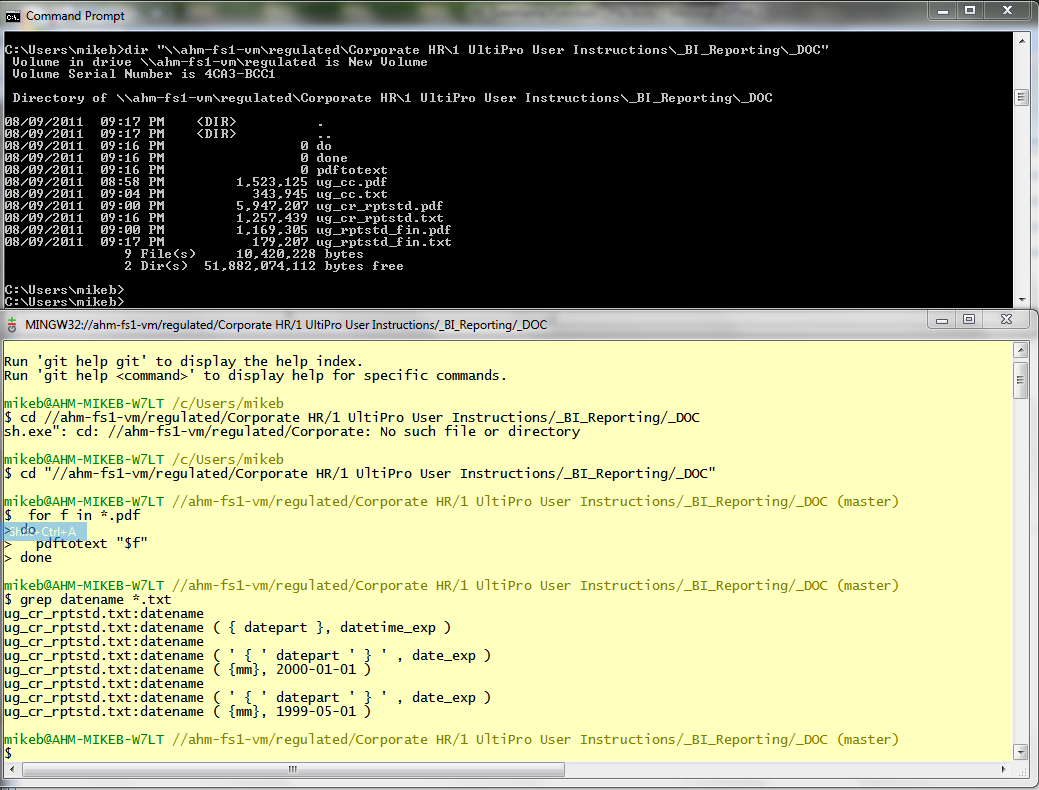This screenshot has width=1039, height=790.
Task: Click the Command Prompt vertical scrollbar thumb
Action: [x=1022, y=96]
